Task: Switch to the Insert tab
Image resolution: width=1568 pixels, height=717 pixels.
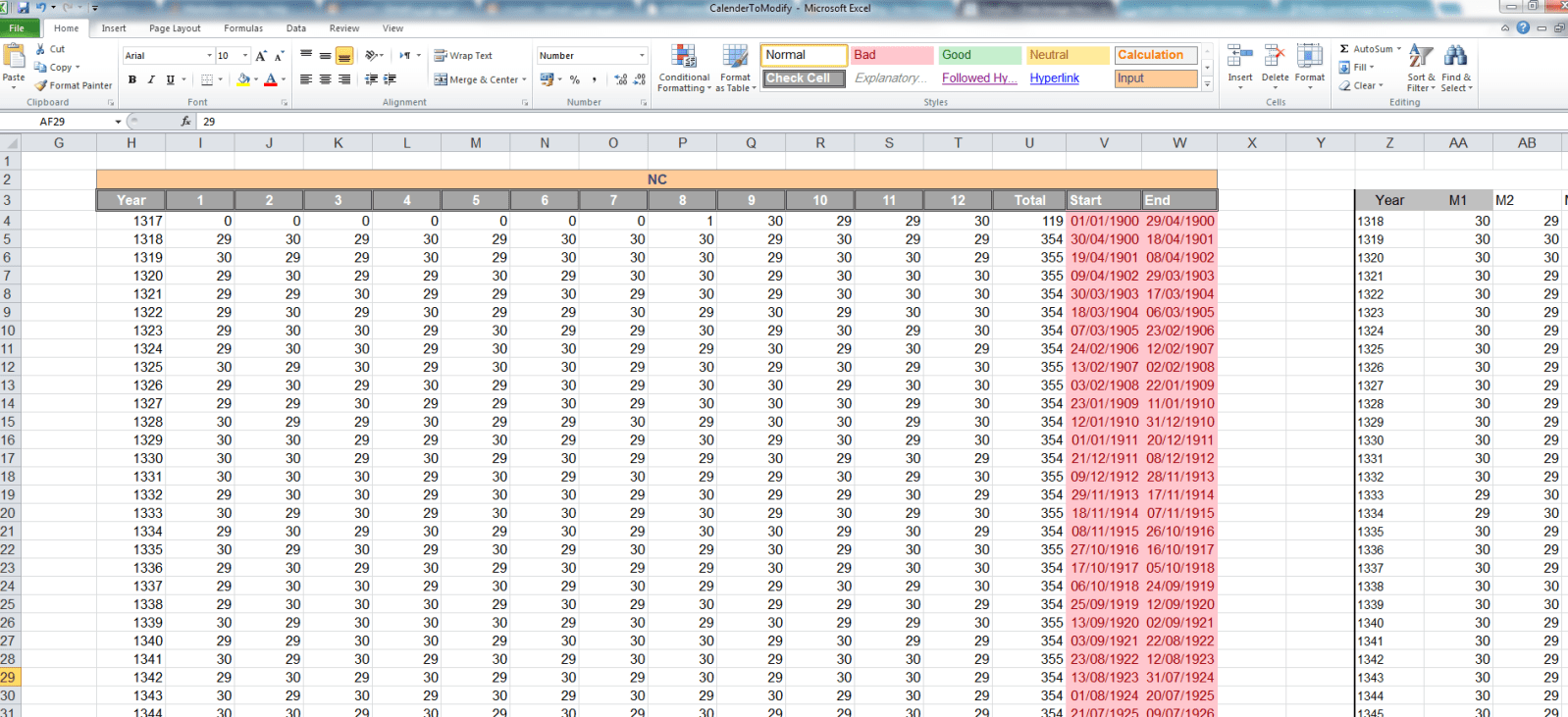Action: coord(114,28)
